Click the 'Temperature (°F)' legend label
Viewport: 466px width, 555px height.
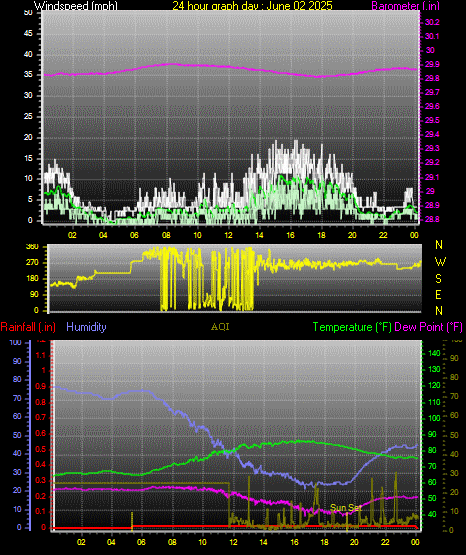[352, 327]
